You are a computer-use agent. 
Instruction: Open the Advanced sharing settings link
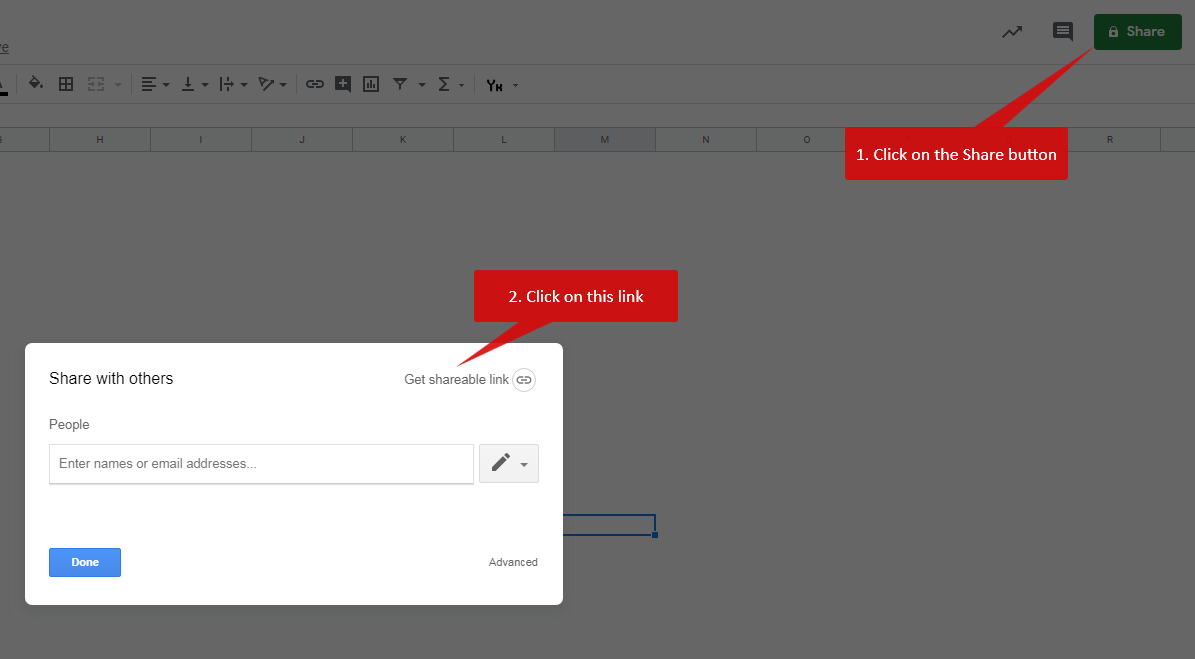[513, 562]
